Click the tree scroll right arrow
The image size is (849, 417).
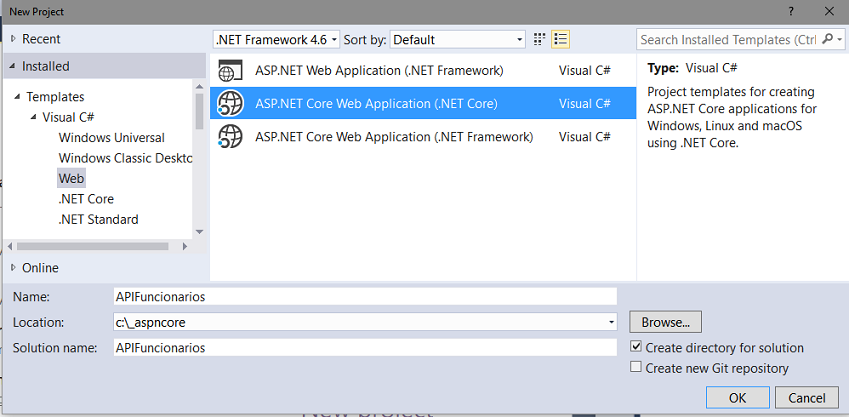tap(185, 246)
